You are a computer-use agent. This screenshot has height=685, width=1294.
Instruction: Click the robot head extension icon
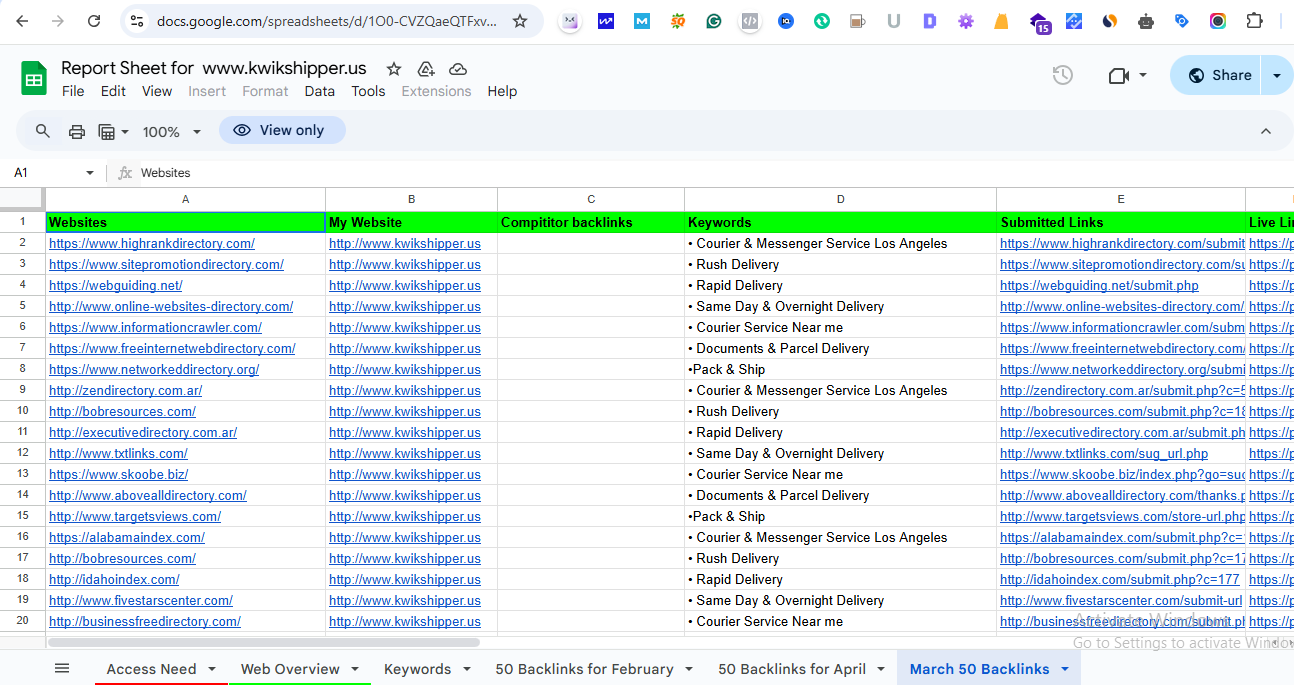pyautogui.click(x=1146, y=20)
